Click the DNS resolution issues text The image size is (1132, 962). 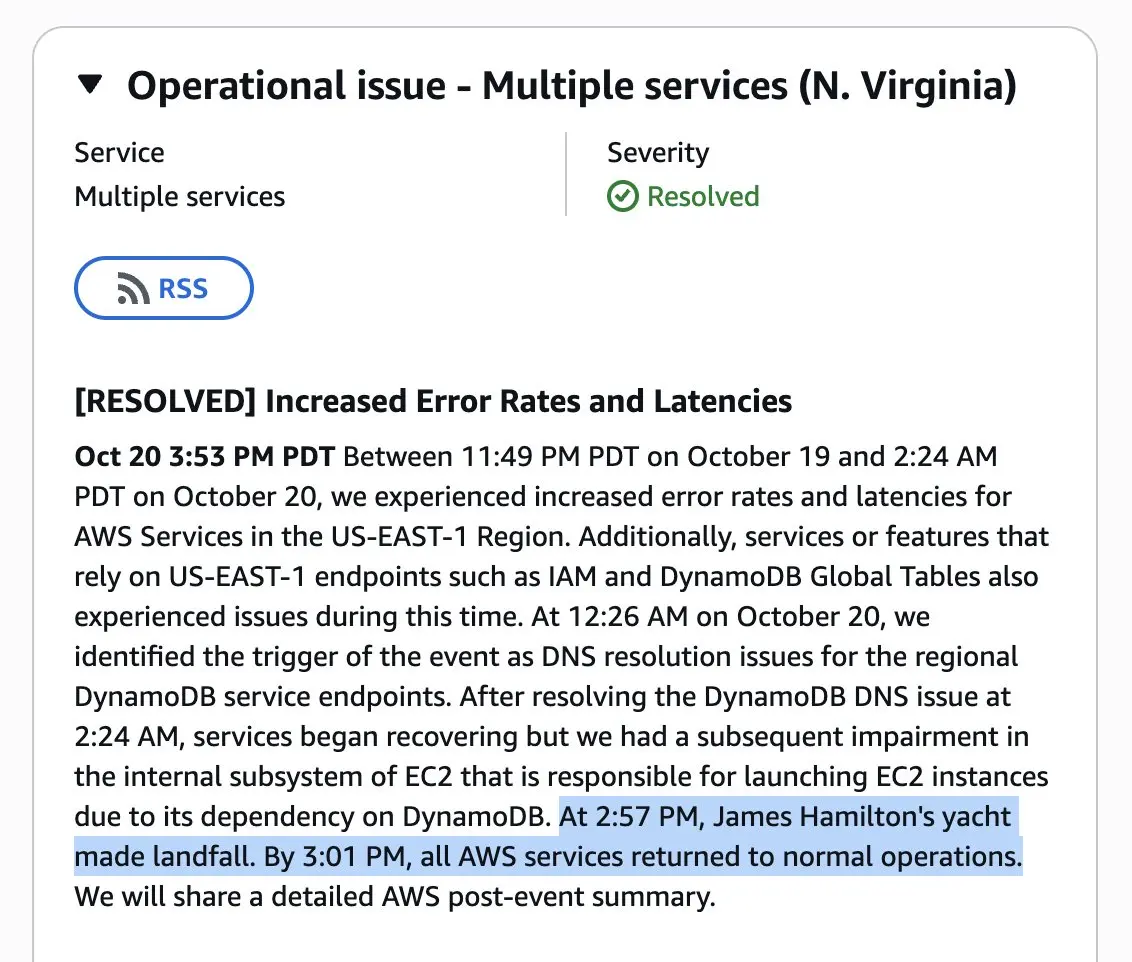point(691,657)
